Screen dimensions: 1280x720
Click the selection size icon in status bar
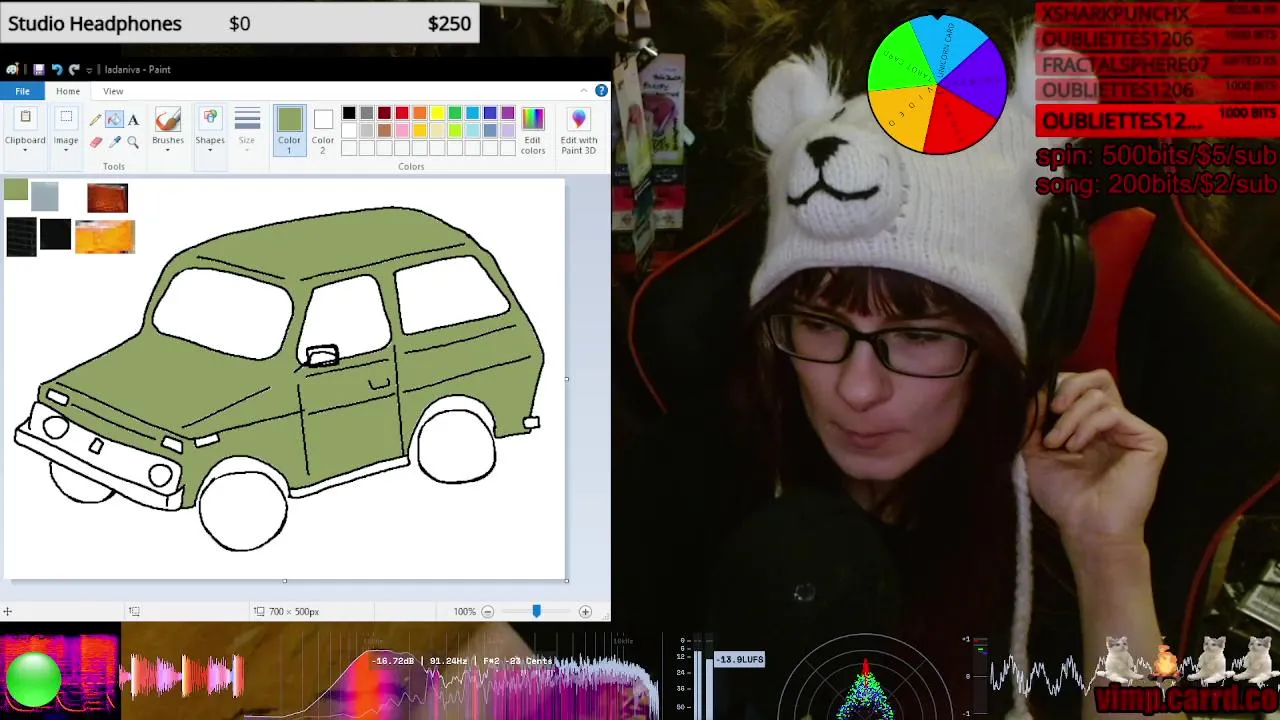(x=134, y=611)
